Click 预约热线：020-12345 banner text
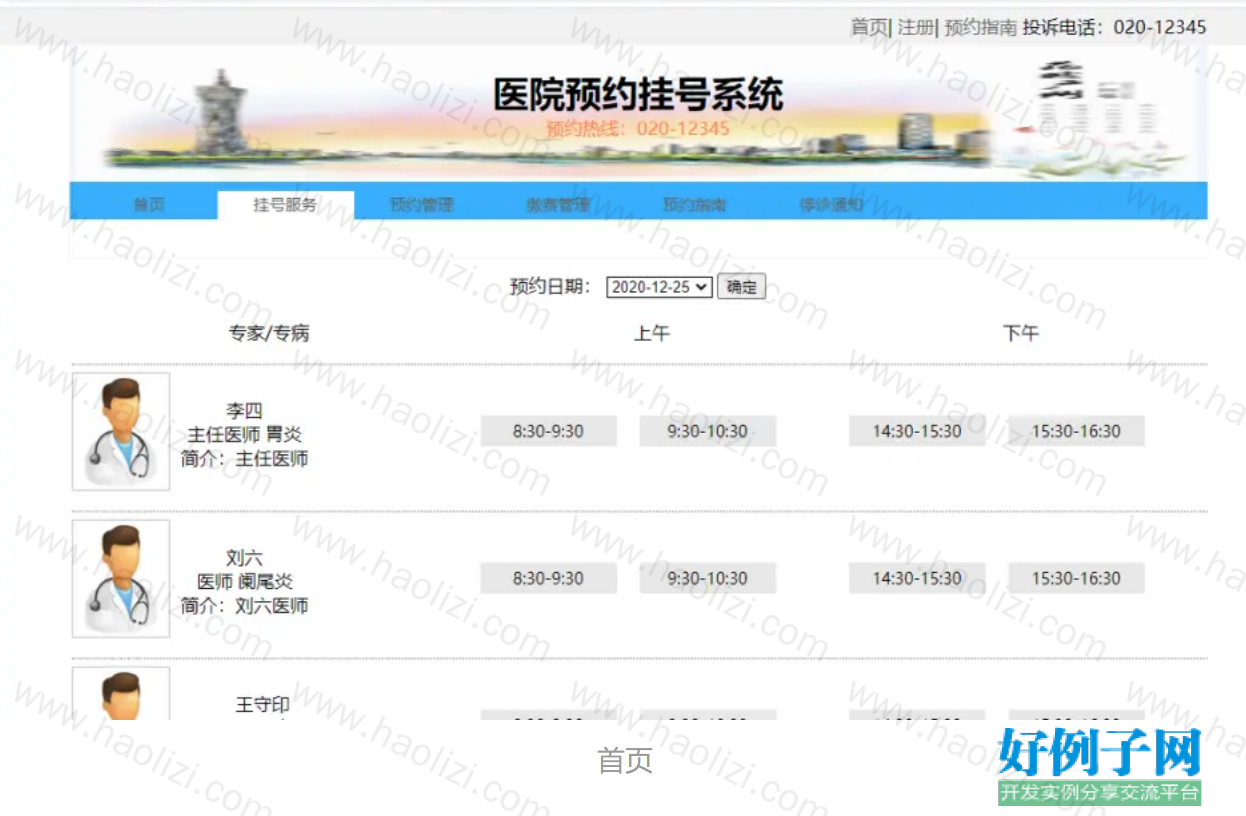 click(x=638, y=128)
